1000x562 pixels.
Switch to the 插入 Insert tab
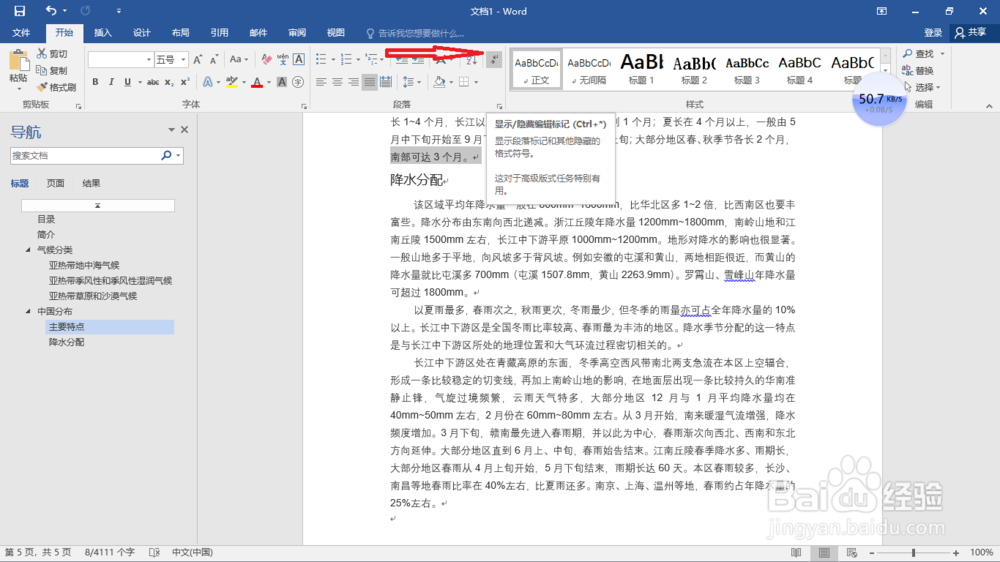103,33
